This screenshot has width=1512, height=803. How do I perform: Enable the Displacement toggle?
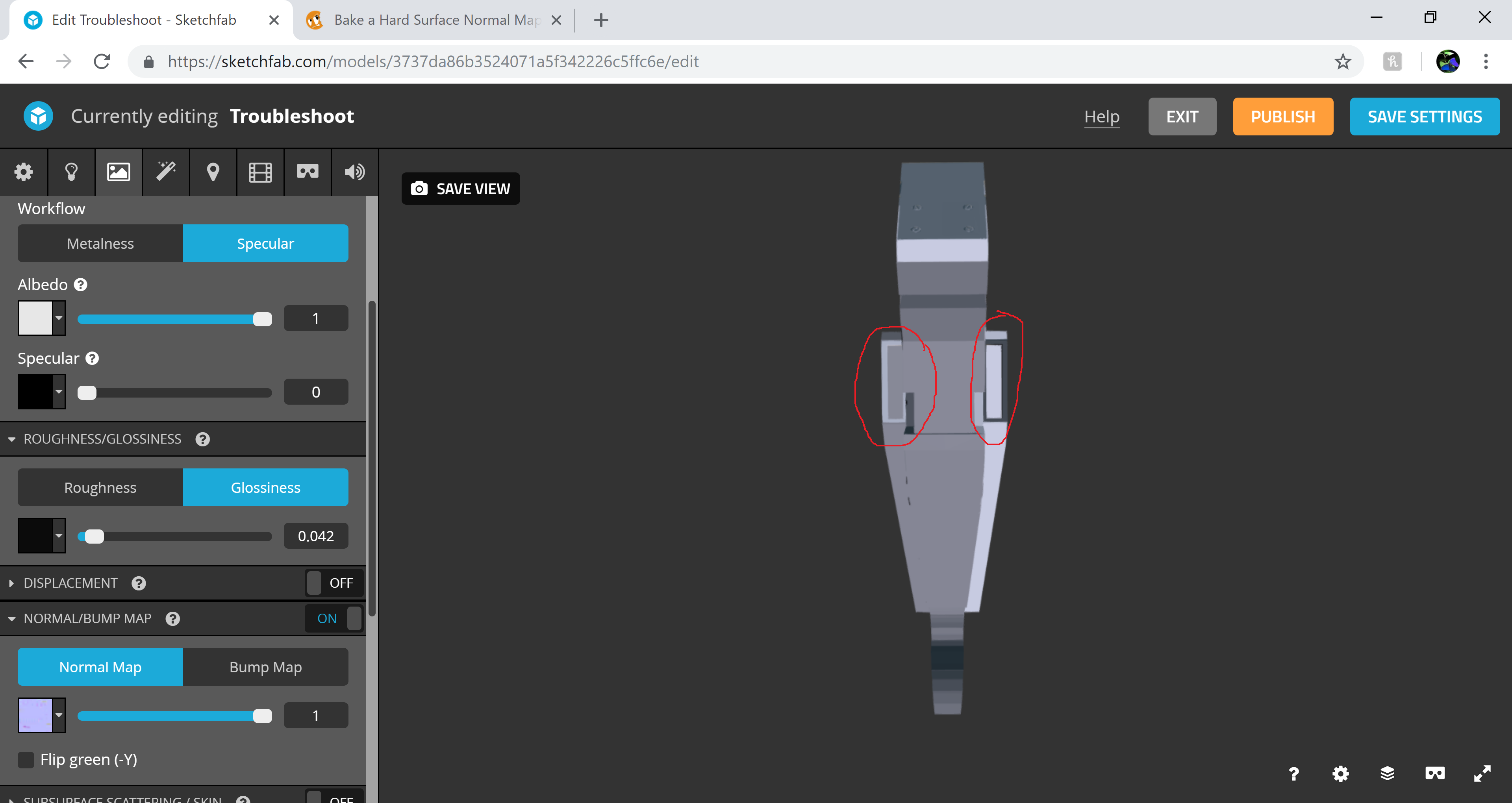tap(332, 582)
